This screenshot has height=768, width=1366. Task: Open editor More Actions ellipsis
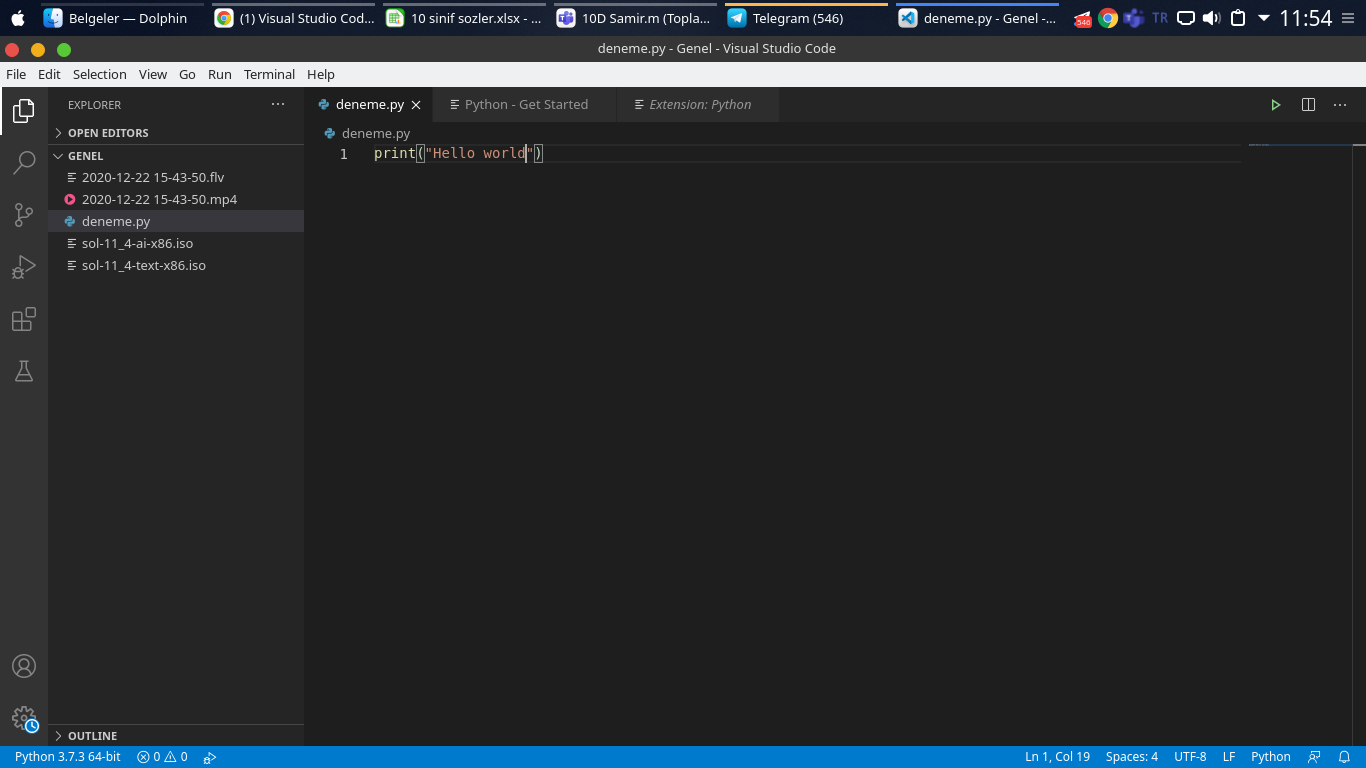[1340, 105]
